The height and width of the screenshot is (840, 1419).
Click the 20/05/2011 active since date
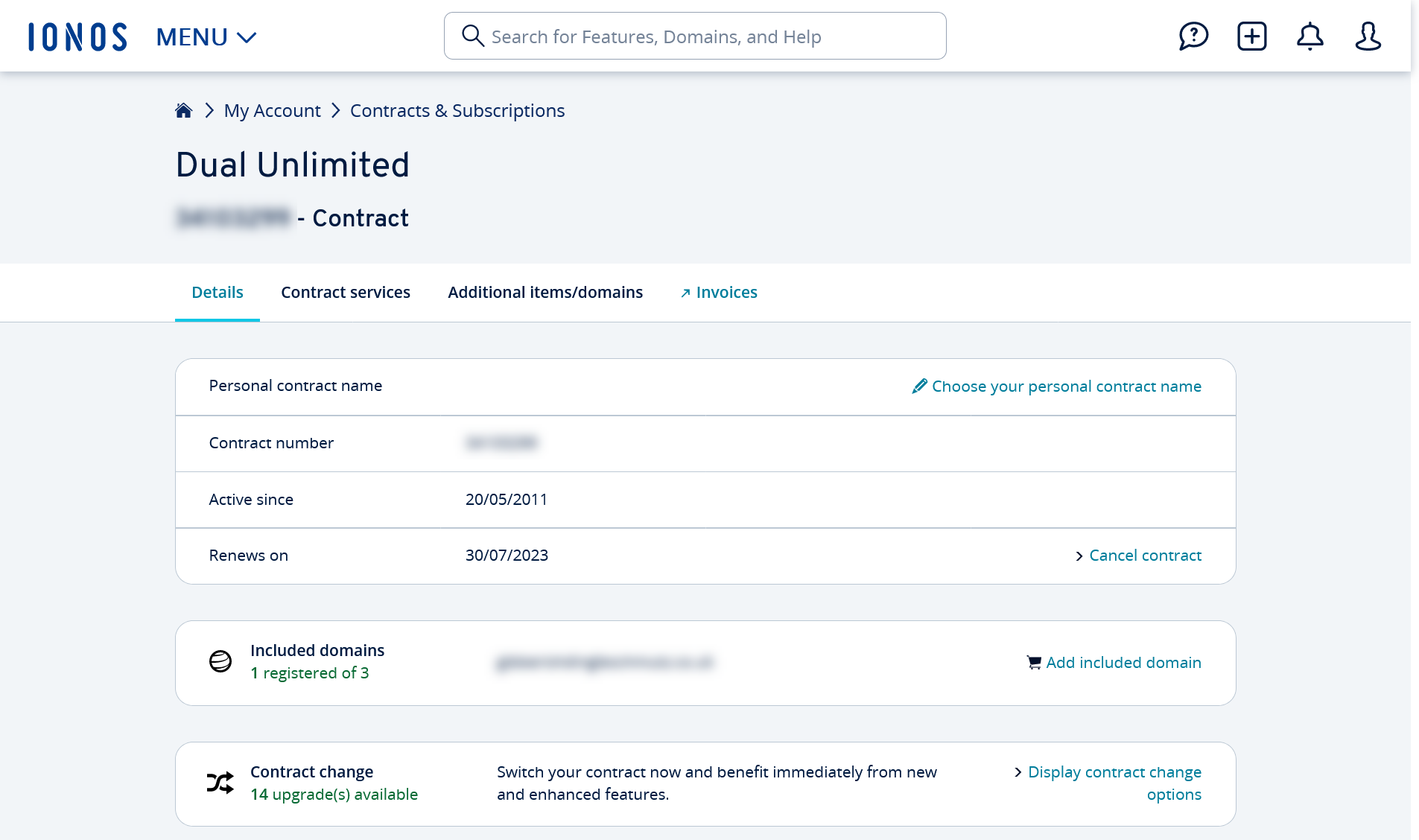[507, 500]
